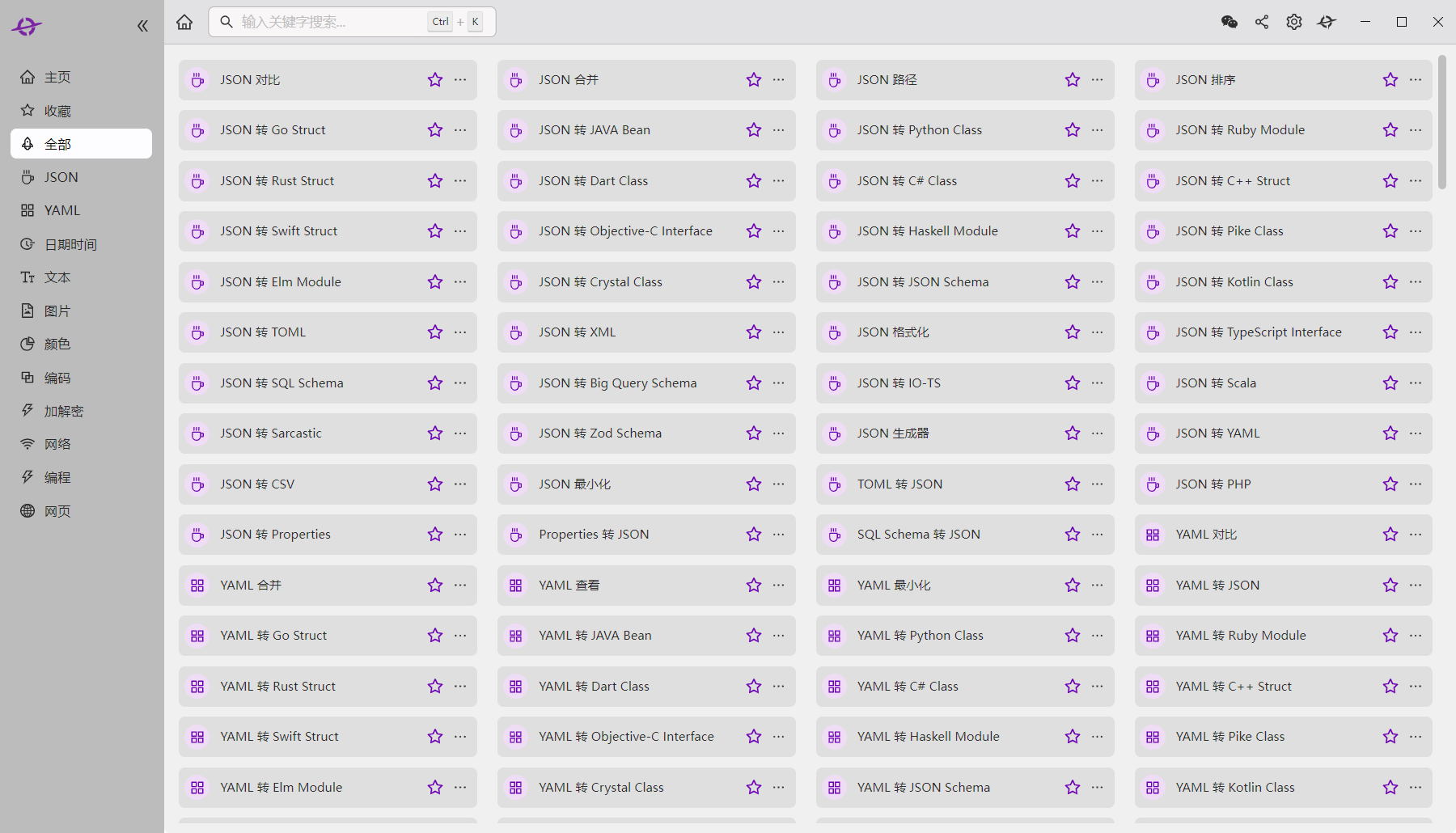Click the vertical scrollbar on the tool list
1456x833 pixels.
(1442, 121)
